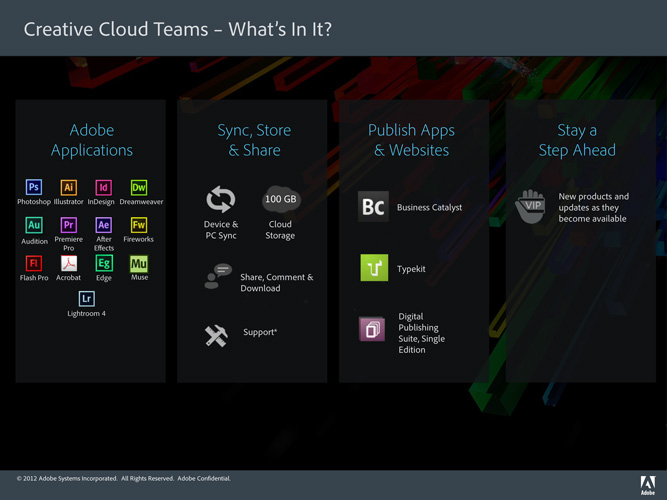Select the Muse Mu icon
The height and width of the screenshot is (500, 667).
[x=139, y=263]
